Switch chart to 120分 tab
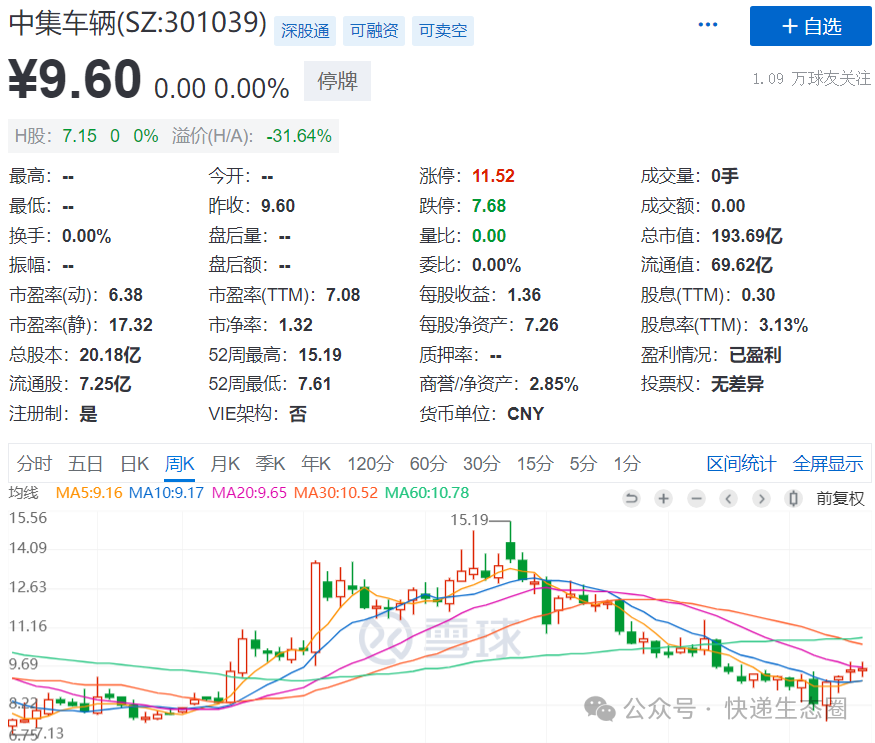Viewport: 875px width, 743px height. click(371, 463)
